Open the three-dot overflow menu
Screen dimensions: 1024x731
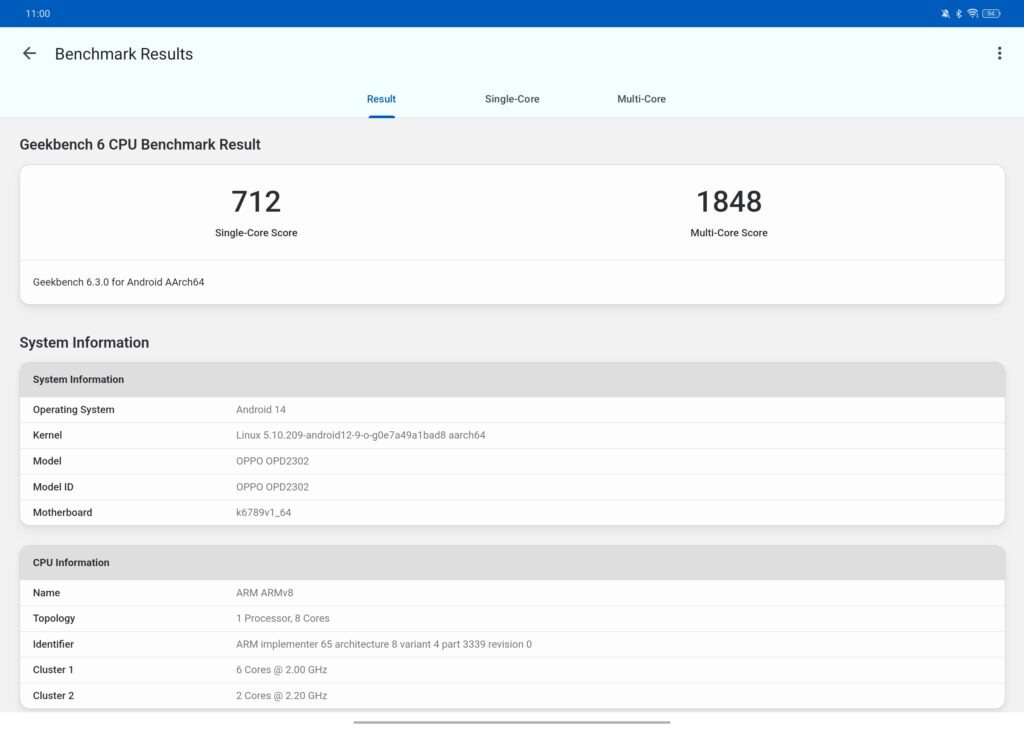click(999, 54)
